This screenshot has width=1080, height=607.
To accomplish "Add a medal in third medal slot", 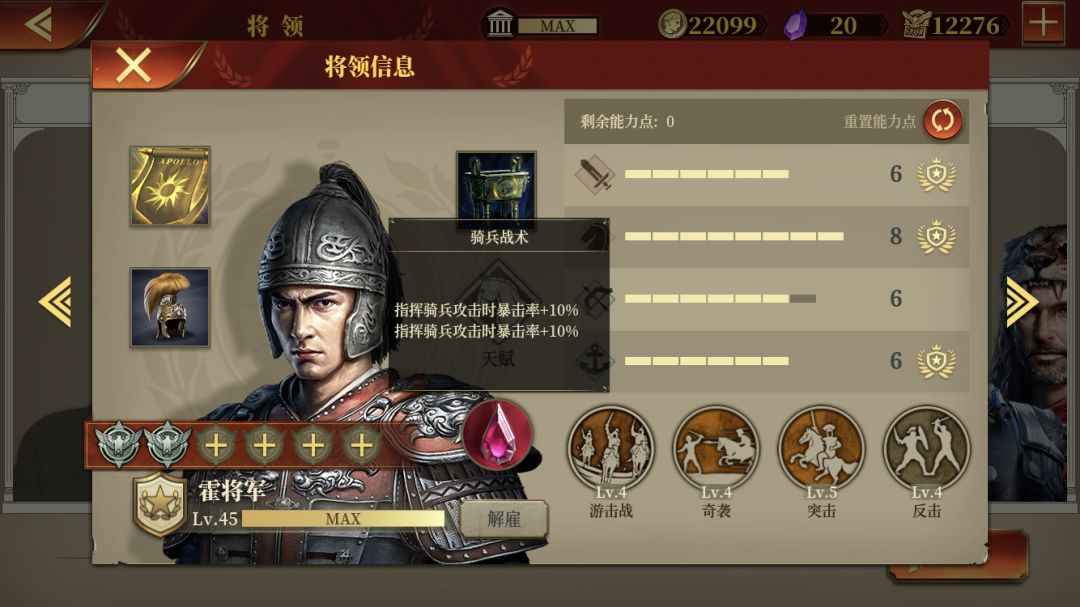I will [216, 446].
